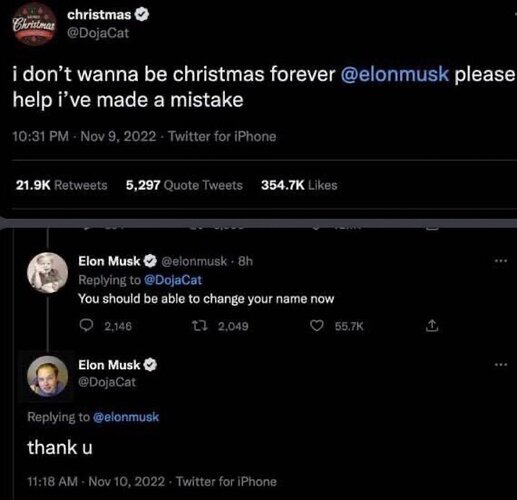View the 5,297 Quote Tweets list
This screenshot has width=517, height=500.
(x=184, y=185)
